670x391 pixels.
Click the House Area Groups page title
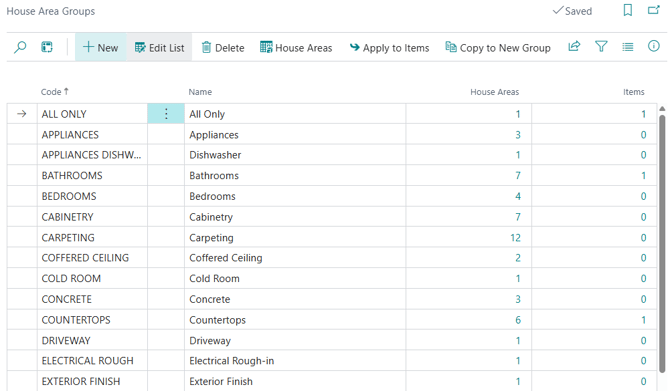[51, 11]
